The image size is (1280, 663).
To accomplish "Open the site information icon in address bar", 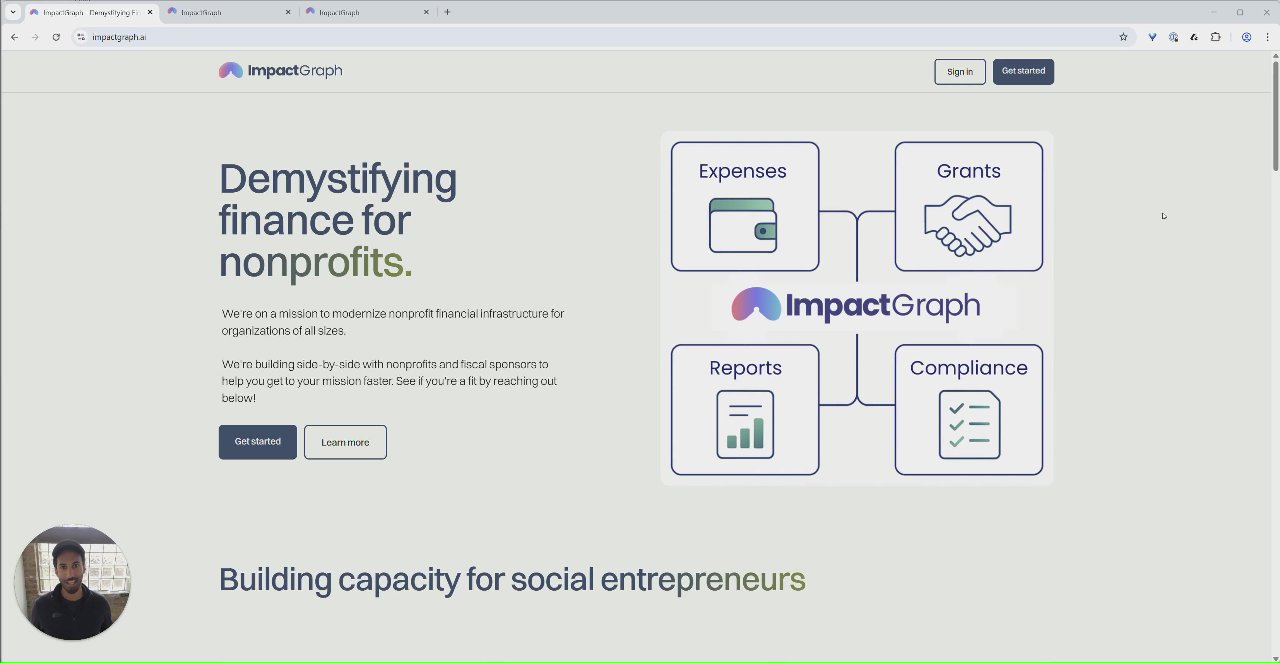I will point(81,37).
